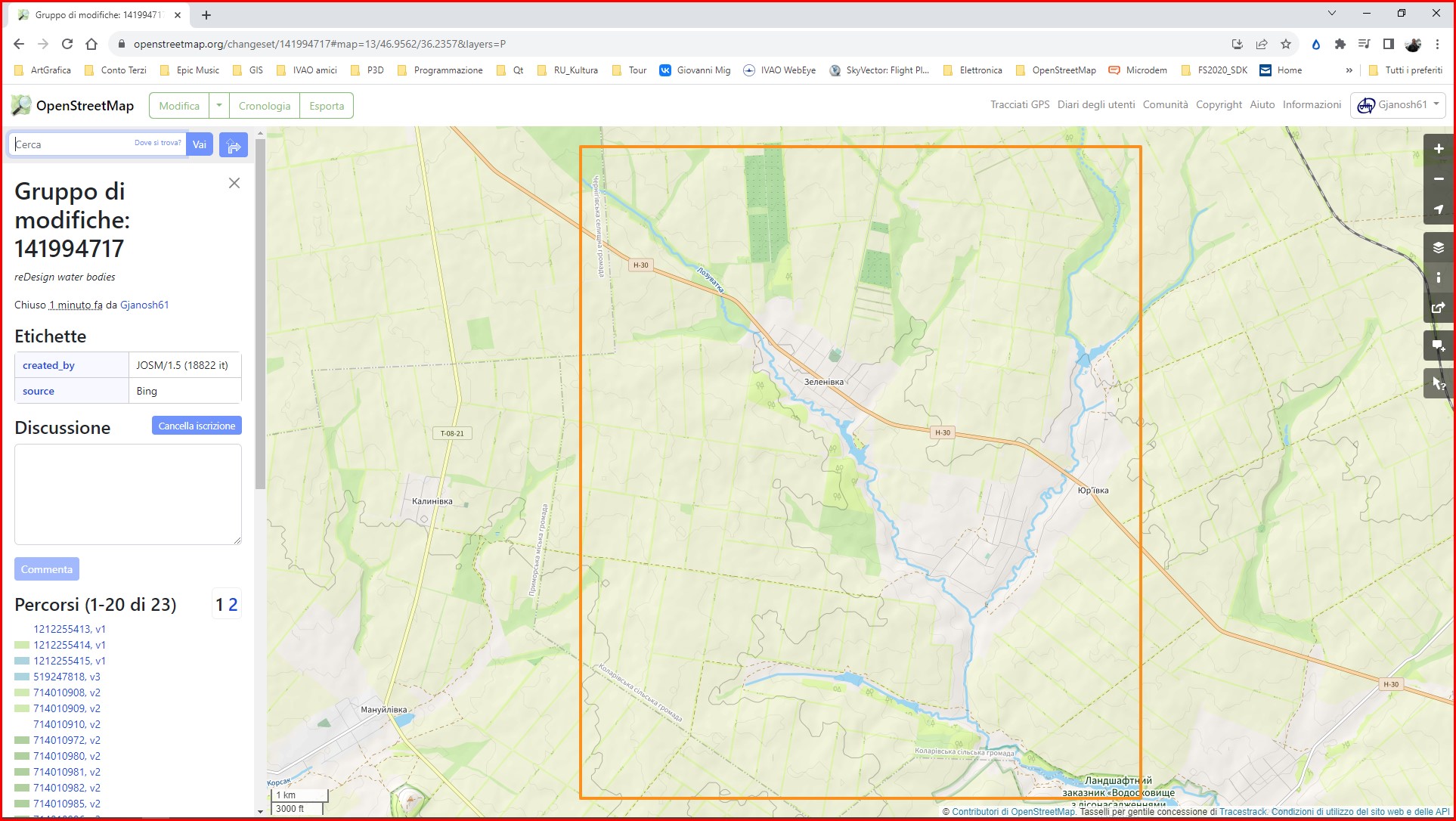Open the Esporta tab
This screenshot has height=821, width=1456.
[327, 106]
